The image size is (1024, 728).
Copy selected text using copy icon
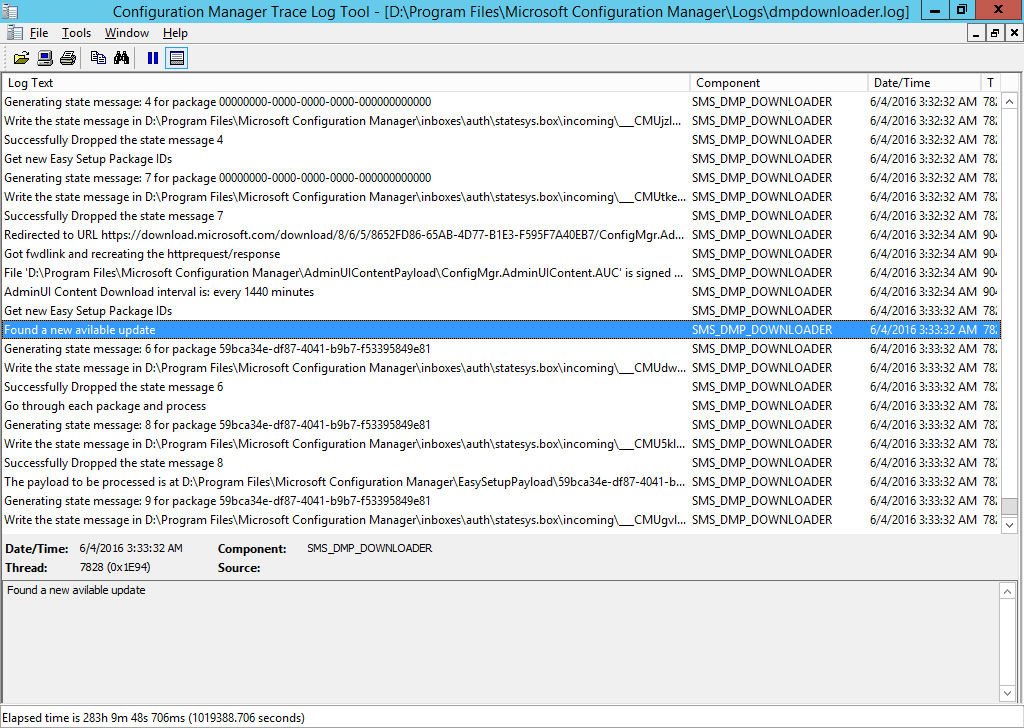(98, 58)
